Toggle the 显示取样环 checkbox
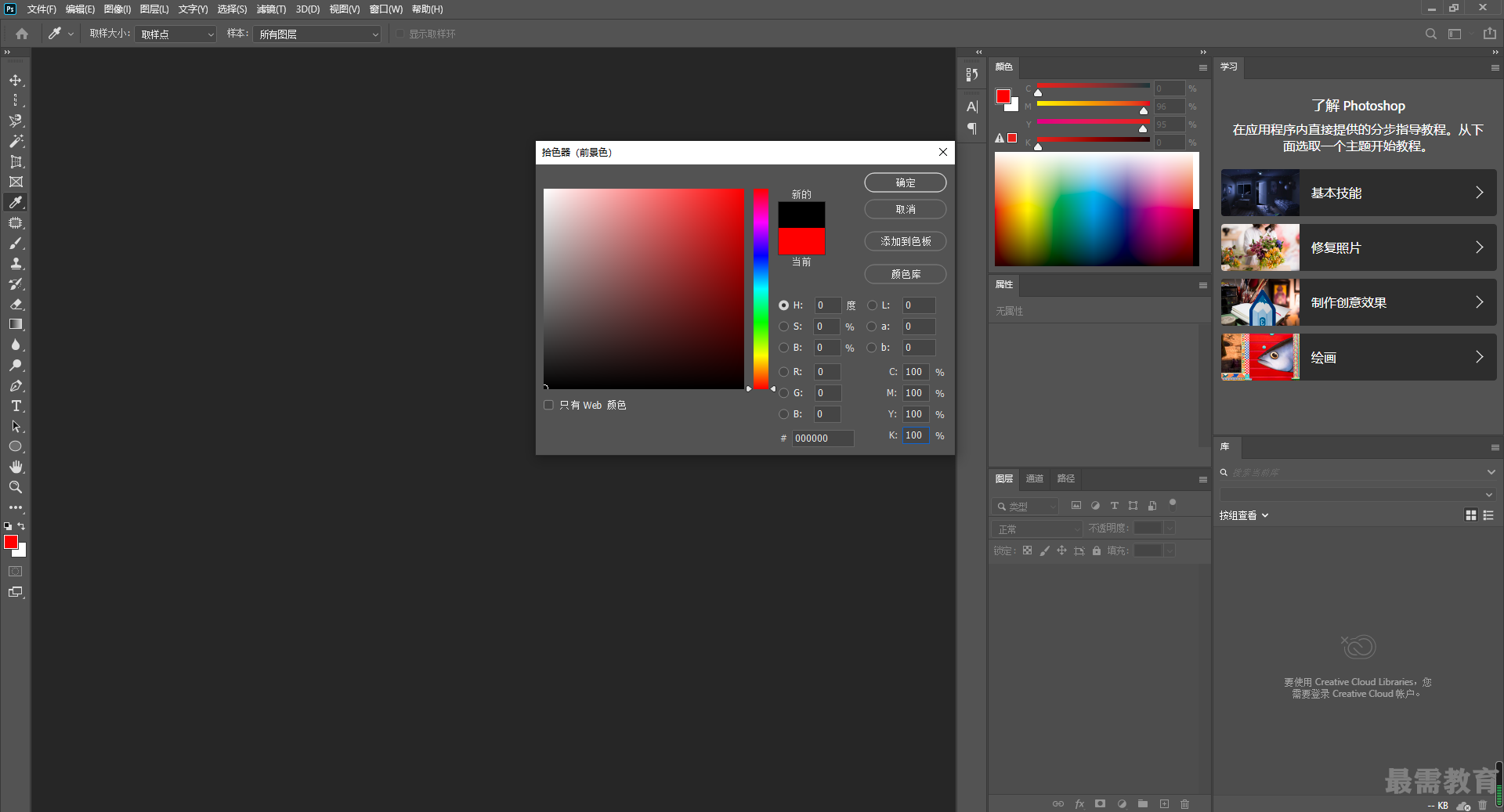The width and height of the screenshot is (1504, 812). (400, 34)
